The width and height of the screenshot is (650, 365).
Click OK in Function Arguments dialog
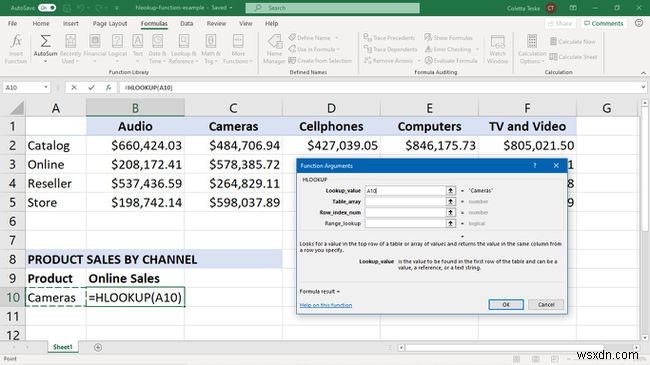[x=506, y=304]
